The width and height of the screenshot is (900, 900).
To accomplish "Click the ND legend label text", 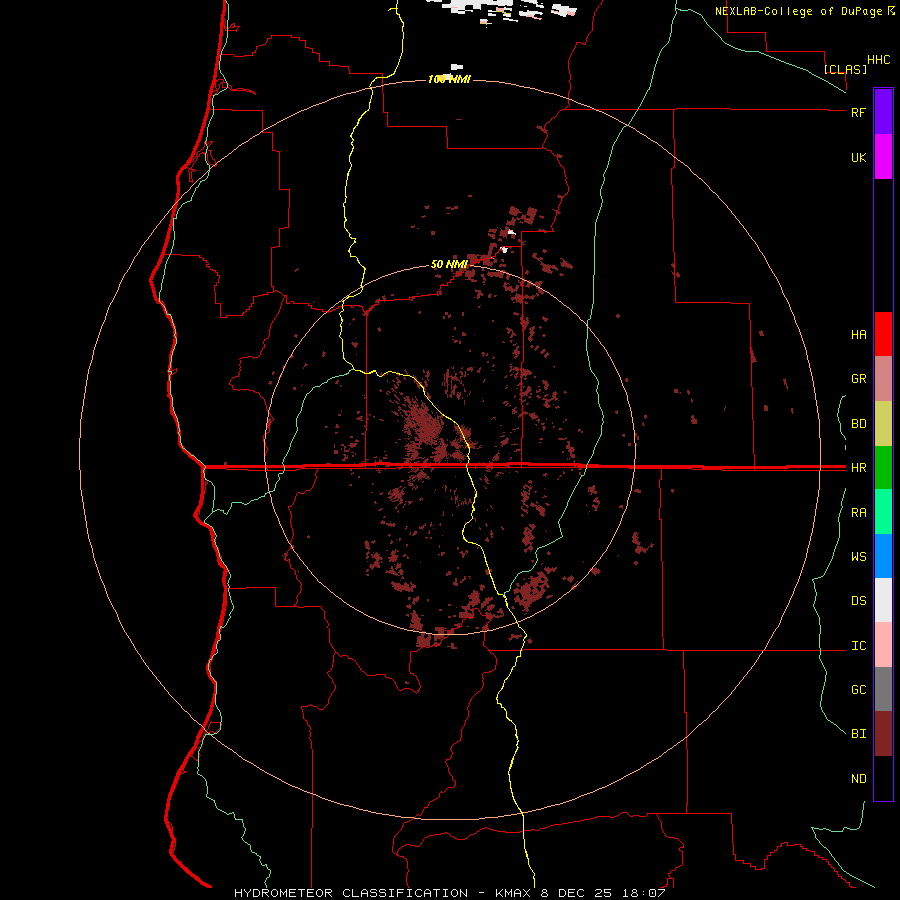I will [x=858, y=778].
